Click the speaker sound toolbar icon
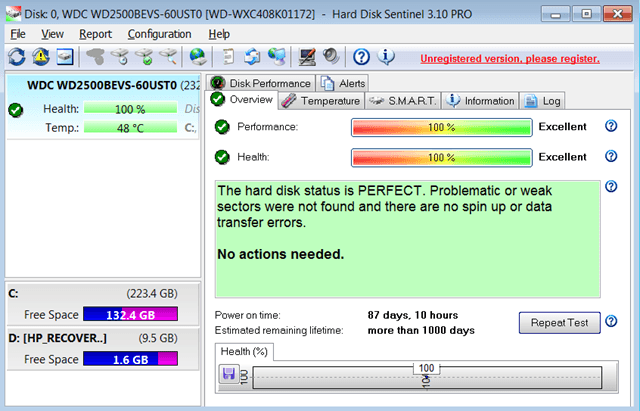The width and height of the screenshot is (640, 411). tap(331, 57)
